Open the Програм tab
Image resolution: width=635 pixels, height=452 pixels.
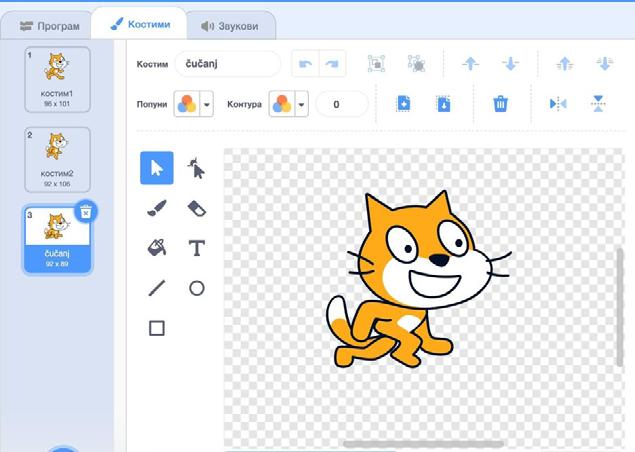click(x=49, y=26)
